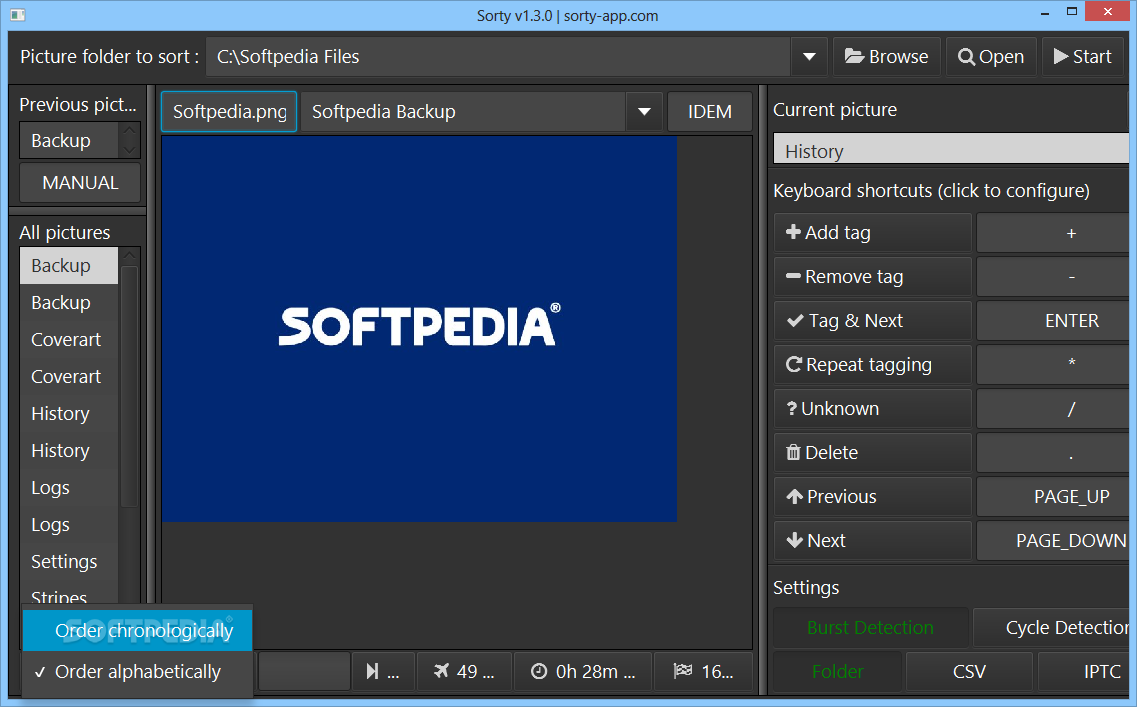Click the airplane speed status showing 49
Viewport: 1137px width, 707px height.
[465, 671]
